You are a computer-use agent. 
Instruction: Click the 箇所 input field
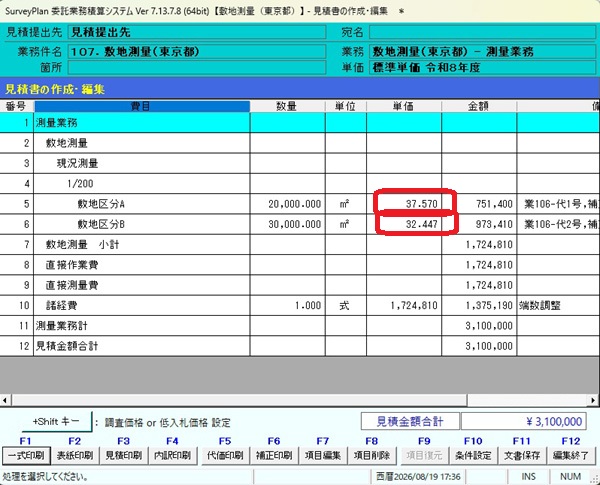pos(197,67)
